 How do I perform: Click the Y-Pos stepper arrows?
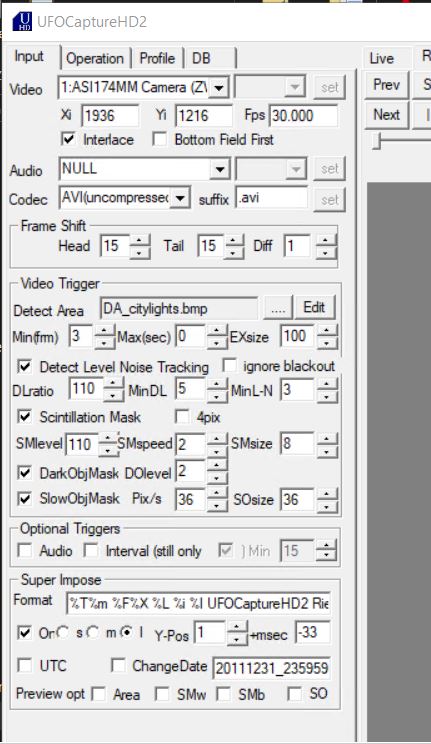pos(237,633)
